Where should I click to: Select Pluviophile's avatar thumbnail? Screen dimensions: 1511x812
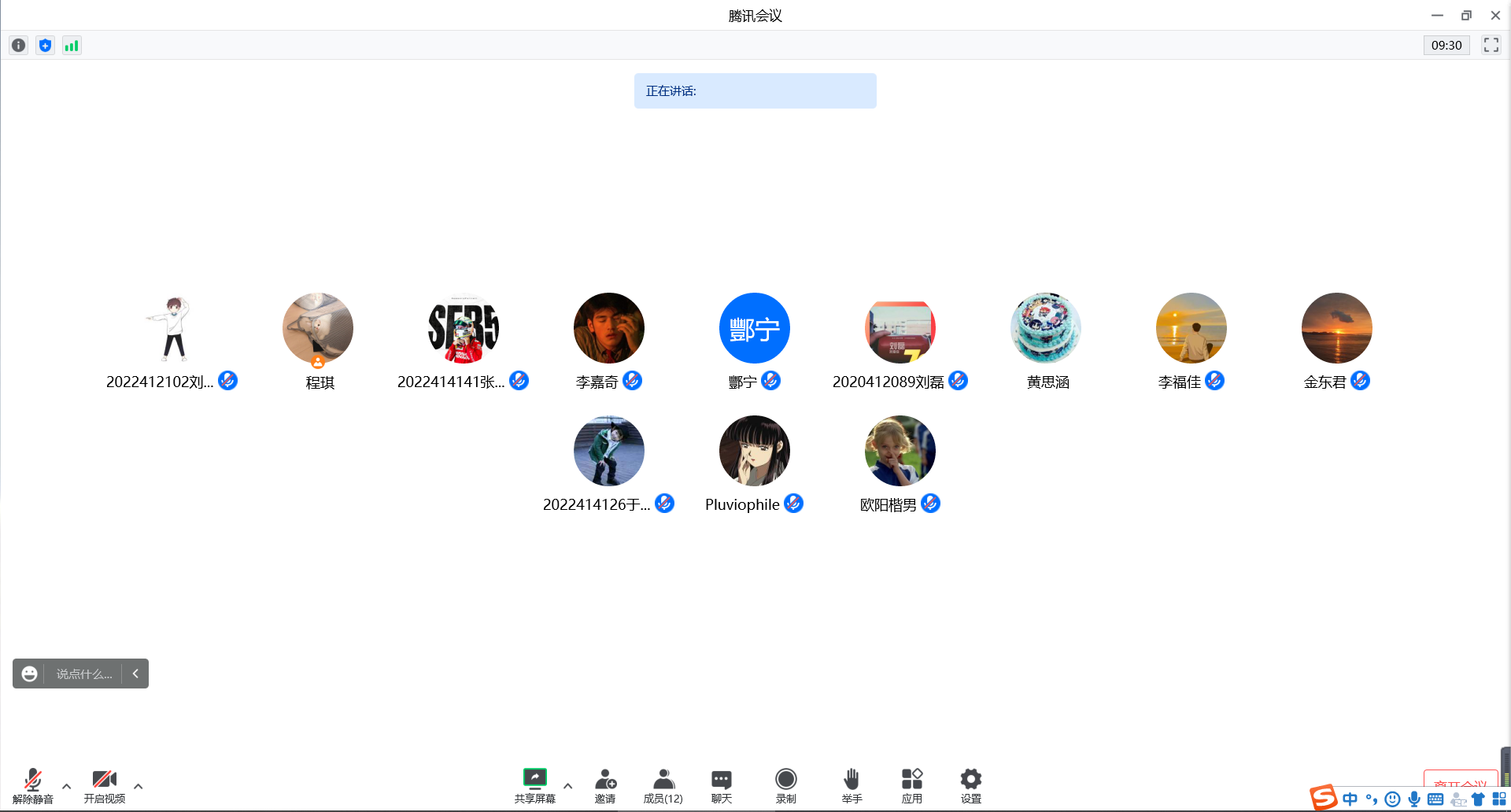[754, 451]
